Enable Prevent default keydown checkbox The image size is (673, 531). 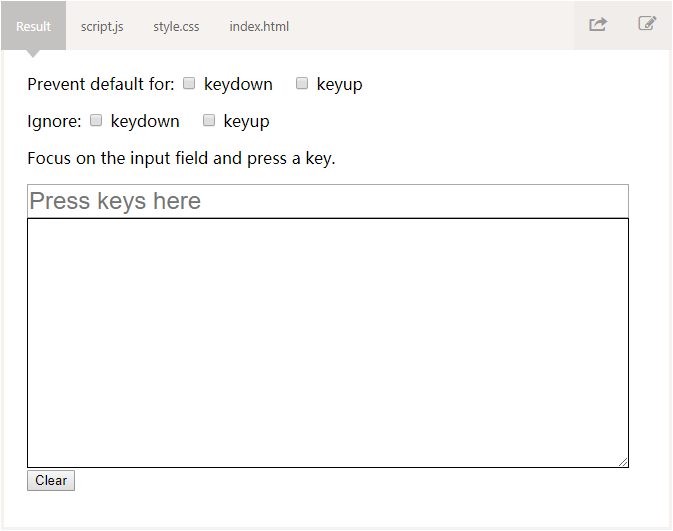189,84
